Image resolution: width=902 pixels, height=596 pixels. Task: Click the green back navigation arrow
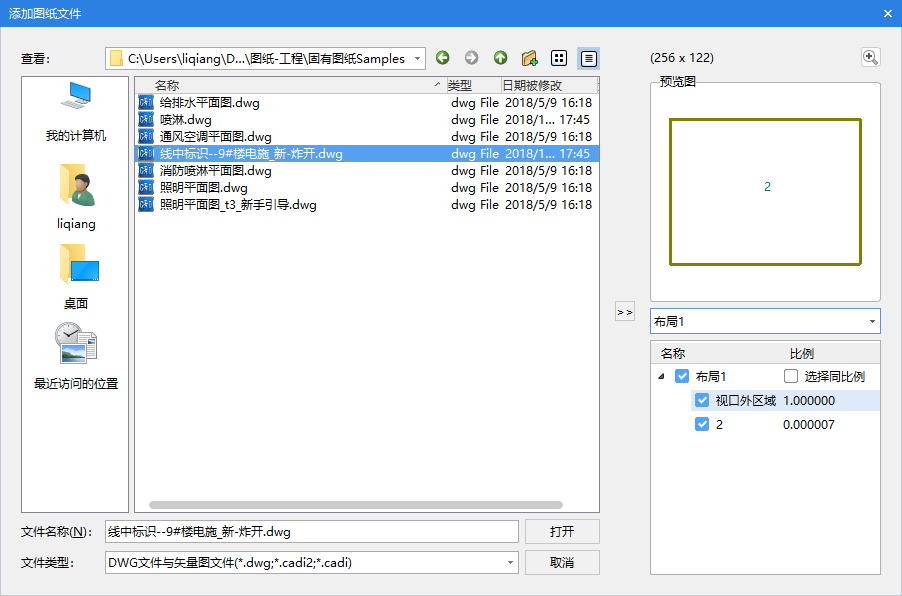[443, 58]
